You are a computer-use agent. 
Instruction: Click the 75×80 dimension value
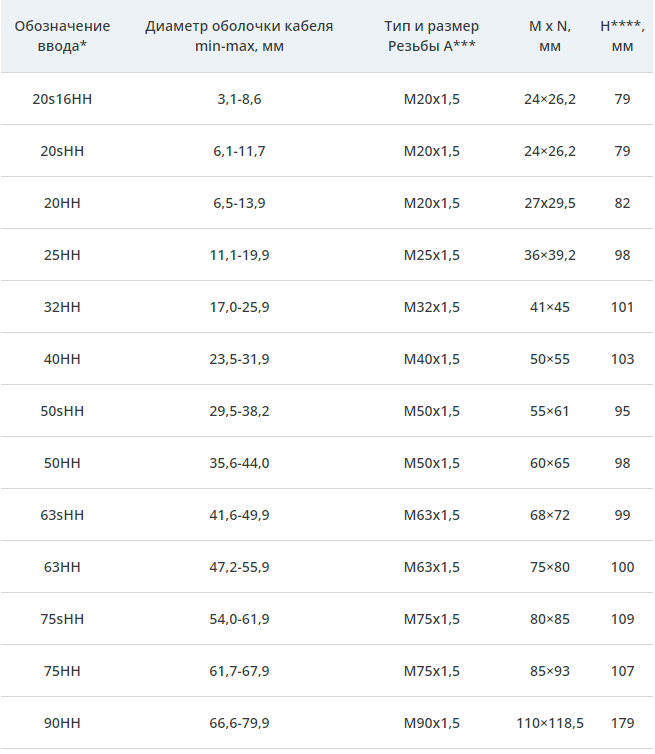[550, 567]
